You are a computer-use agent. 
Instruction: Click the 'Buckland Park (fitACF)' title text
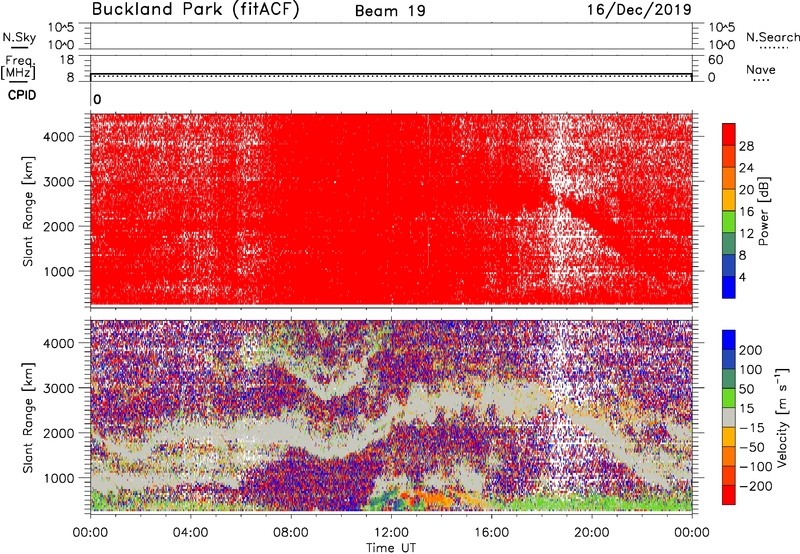(195, 10)
